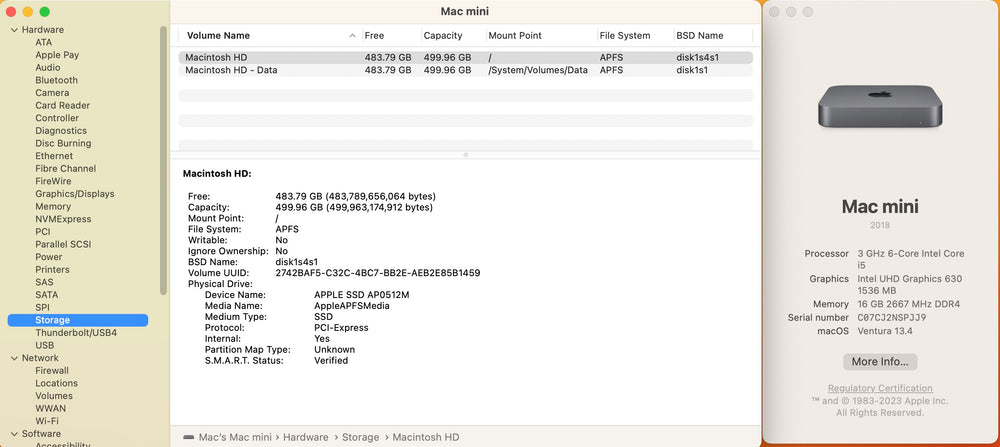
Task: Select Disc Burning item
Action: [63, 143]
